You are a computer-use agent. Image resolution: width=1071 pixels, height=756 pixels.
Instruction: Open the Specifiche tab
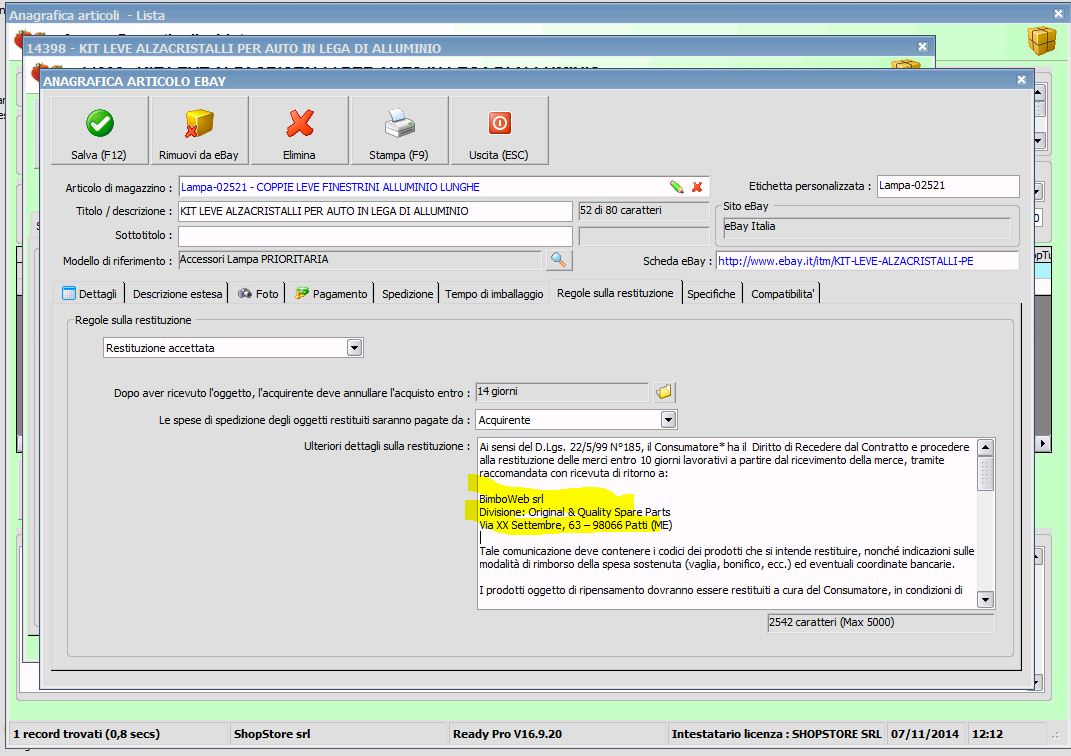[711, 294]
